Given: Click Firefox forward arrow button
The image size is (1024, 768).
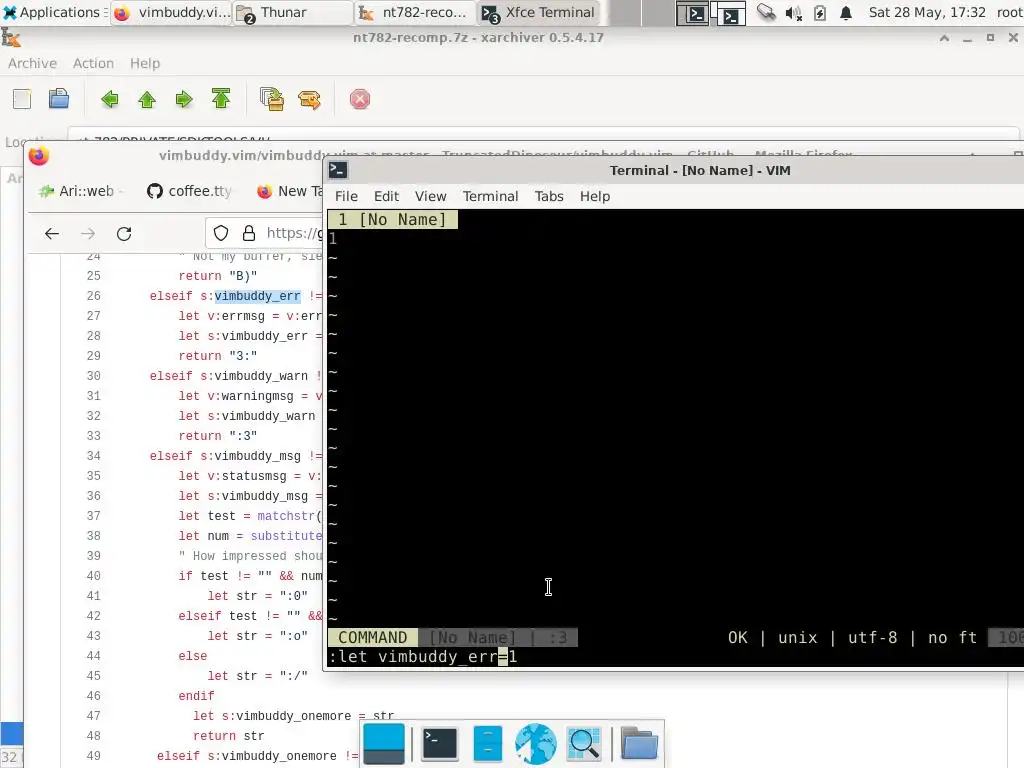Looking at the screenshot, I should 88,233.
